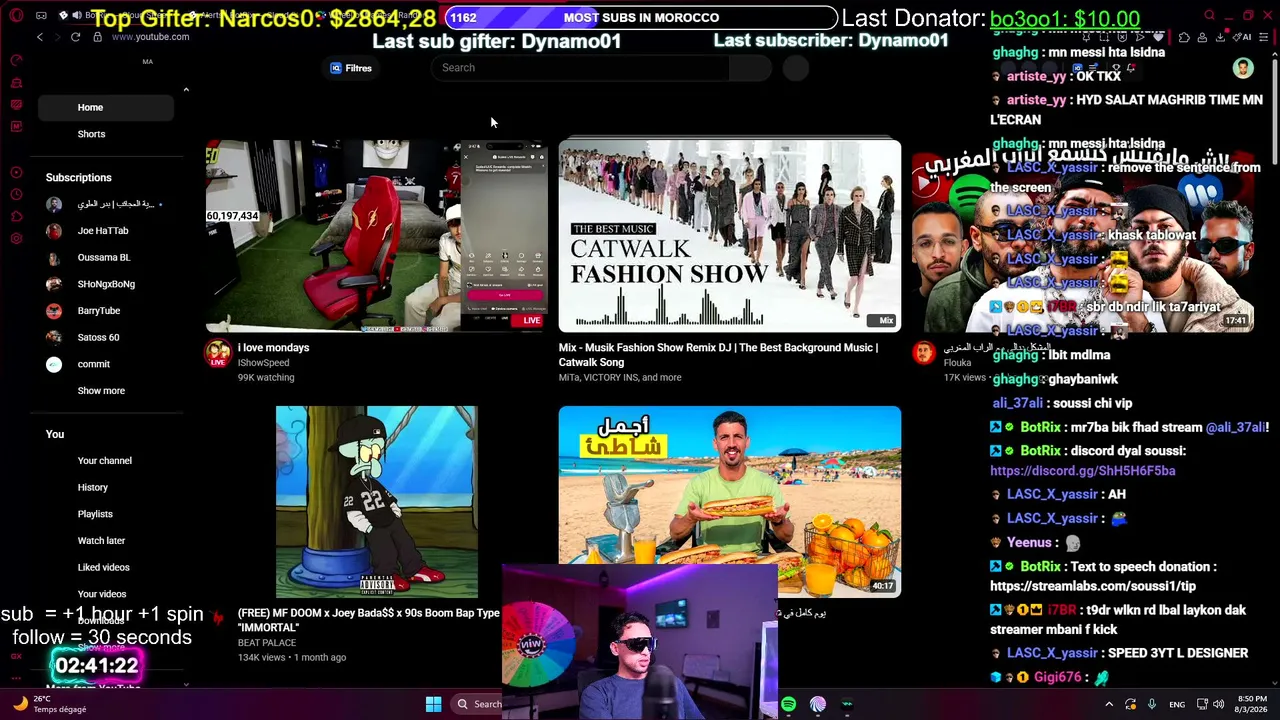Collapse the sidebar using top chevron arrow
Image resolution: width=1280 pixels, height=720 pixels.
pyautogui.click(x=186, y=90)
